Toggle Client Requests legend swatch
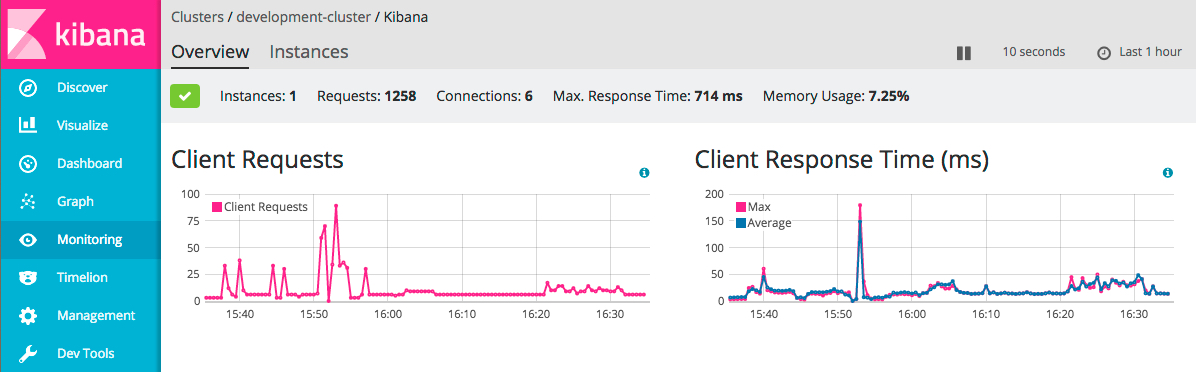This screenshot has height=372, width=1196. (217, 207)
